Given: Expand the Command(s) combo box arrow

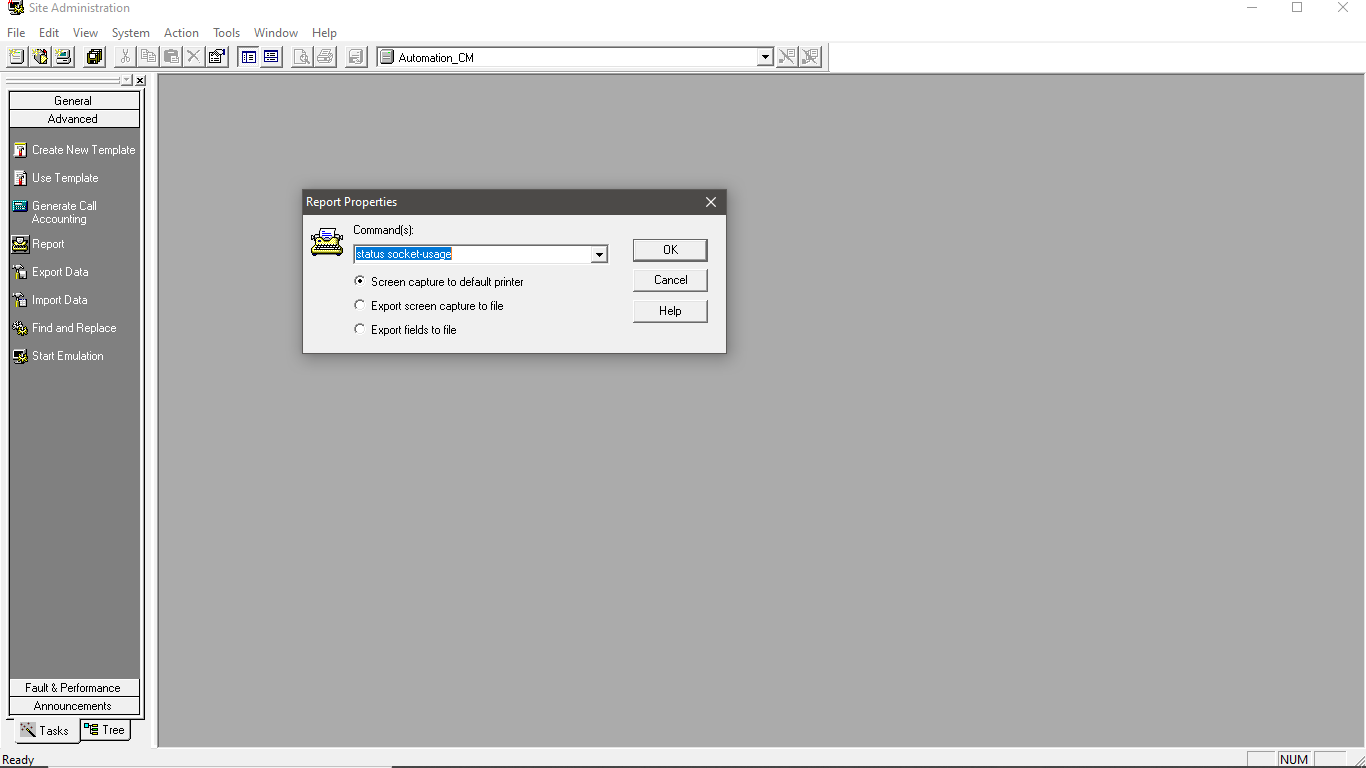Looking at the screenshot, I should [x=599, y=255].
